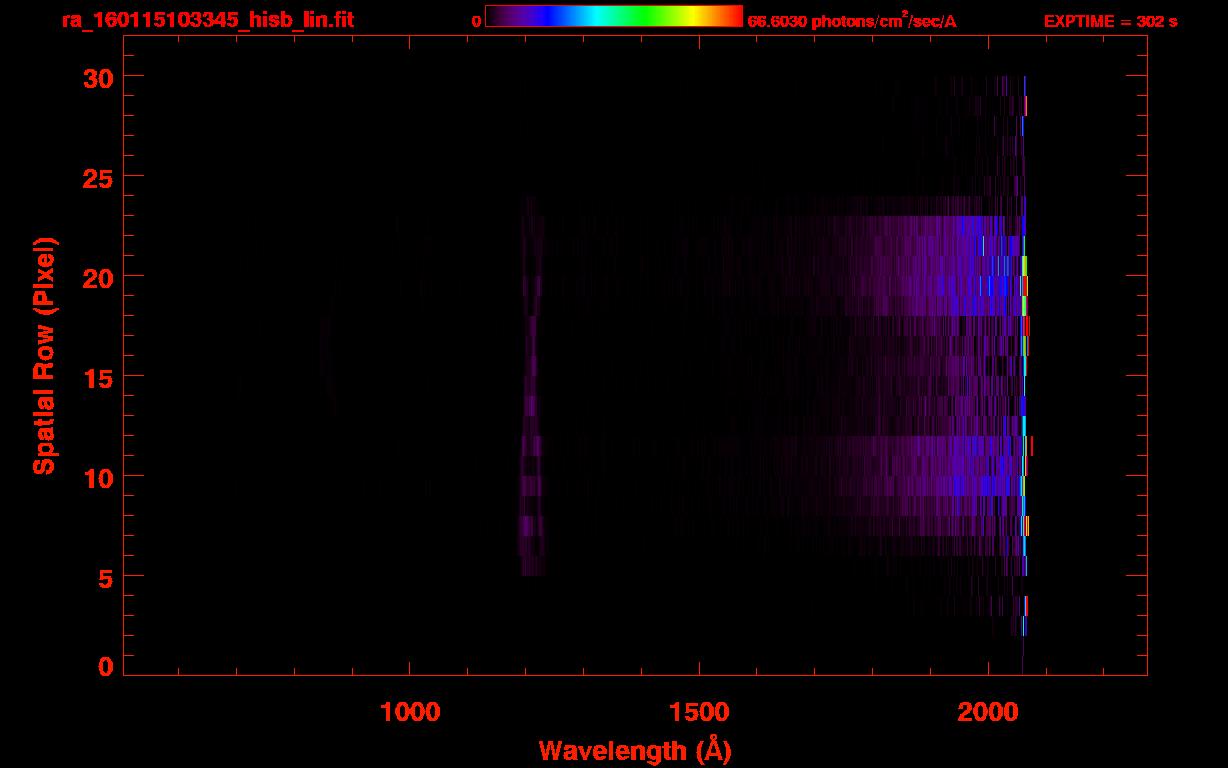Click the x-axis tick label 2000
Image resolution: width=1228 pixels, height=768 pixels.
tap(988, 712)
